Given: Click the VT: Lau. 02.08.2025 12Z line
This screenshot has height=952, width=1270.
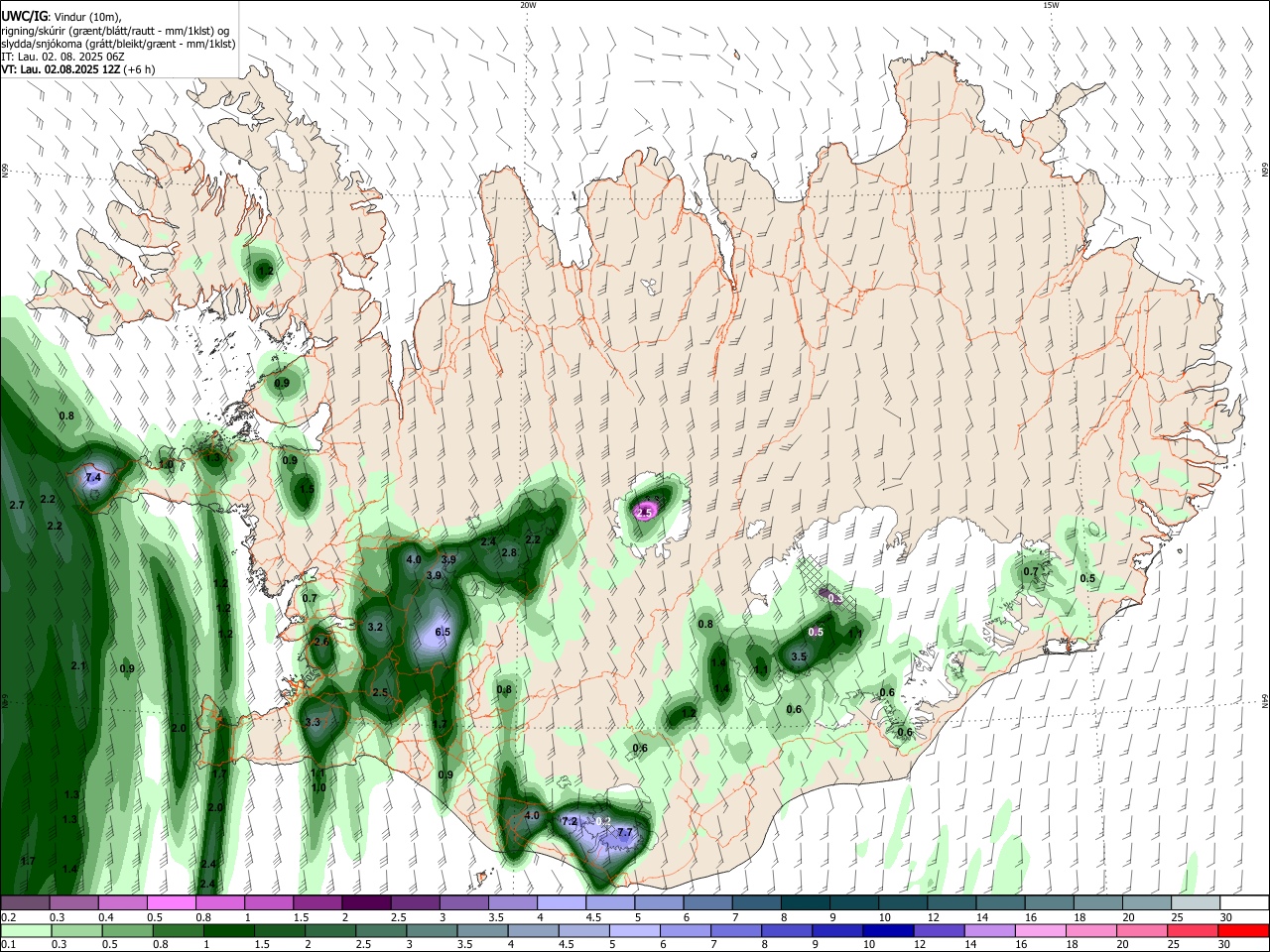Looking at the screenshot, I should [x=77, y=69].
